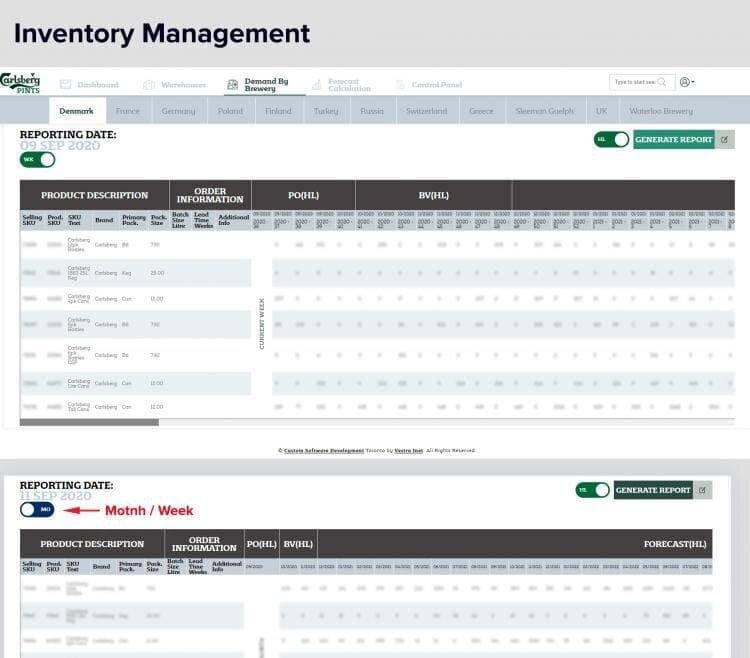Click the Warehouses nav icon
The width and height of the screenshot is (750, 658).
click(149, 85)
